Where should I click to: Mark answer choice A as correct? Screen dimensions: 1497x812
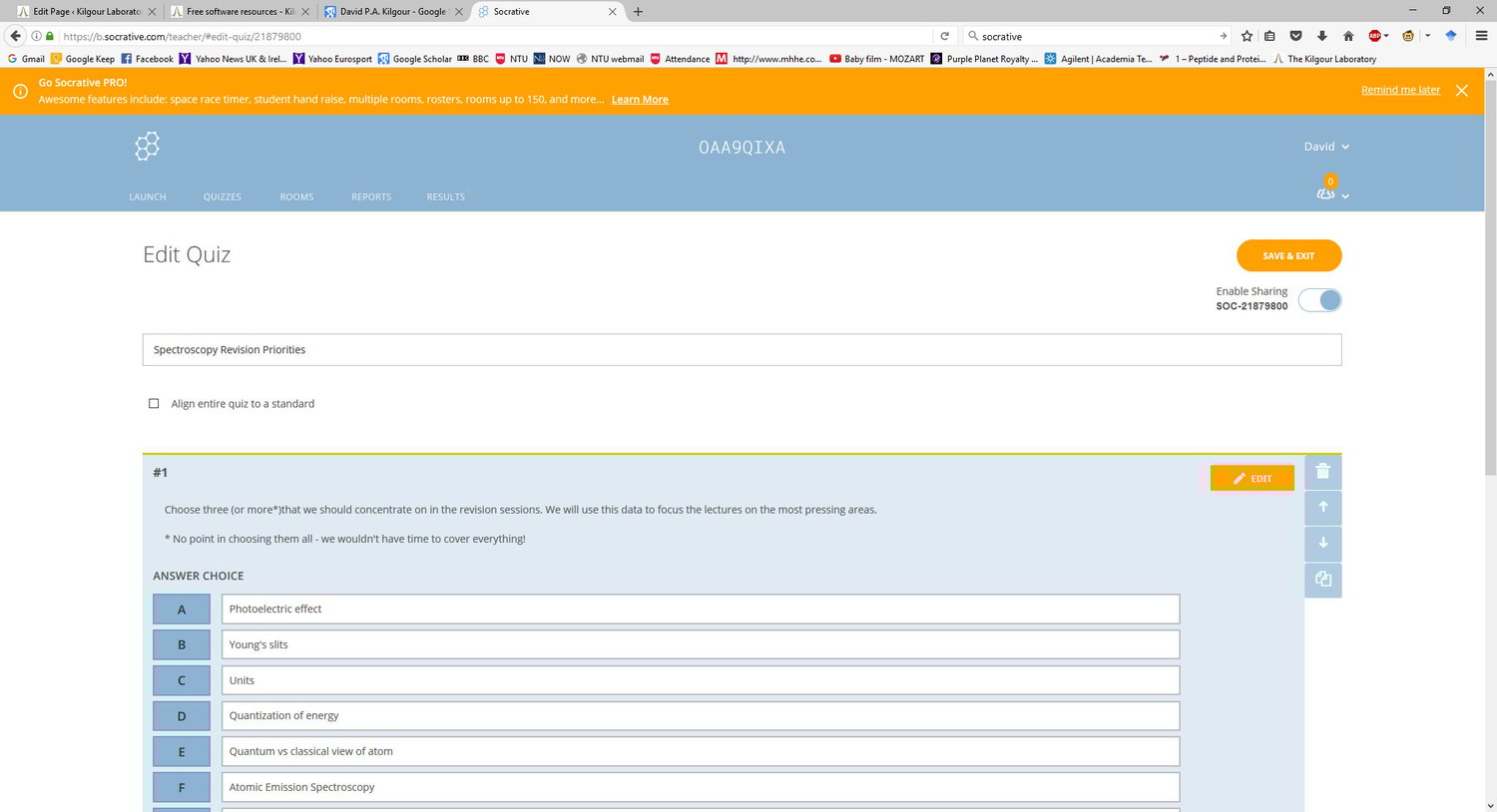[x=181, y=609]
